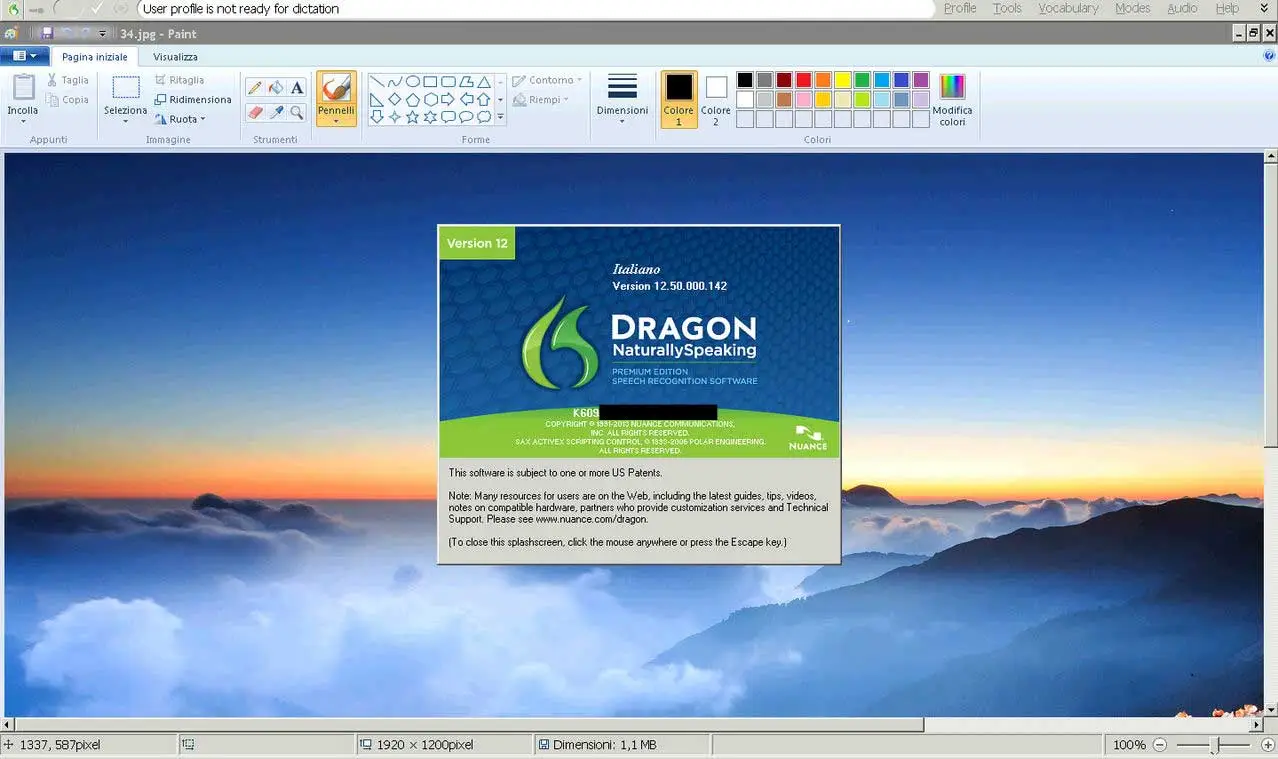Open the Paint file menu dropdown

click(24, 56)
